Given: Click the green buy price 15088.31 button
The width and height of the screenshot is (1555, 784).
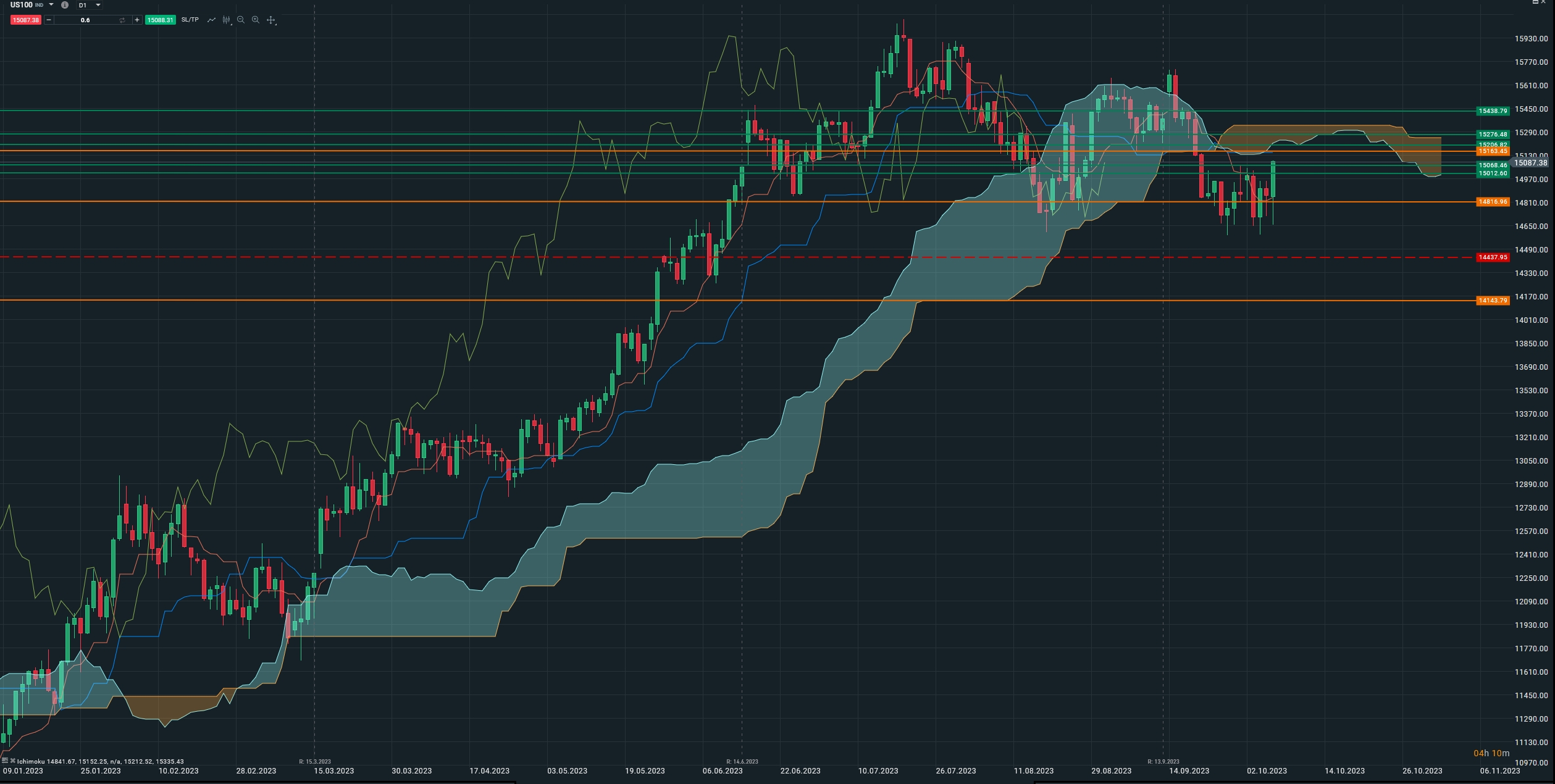Looking at the screenshot, I should point(160,20).
